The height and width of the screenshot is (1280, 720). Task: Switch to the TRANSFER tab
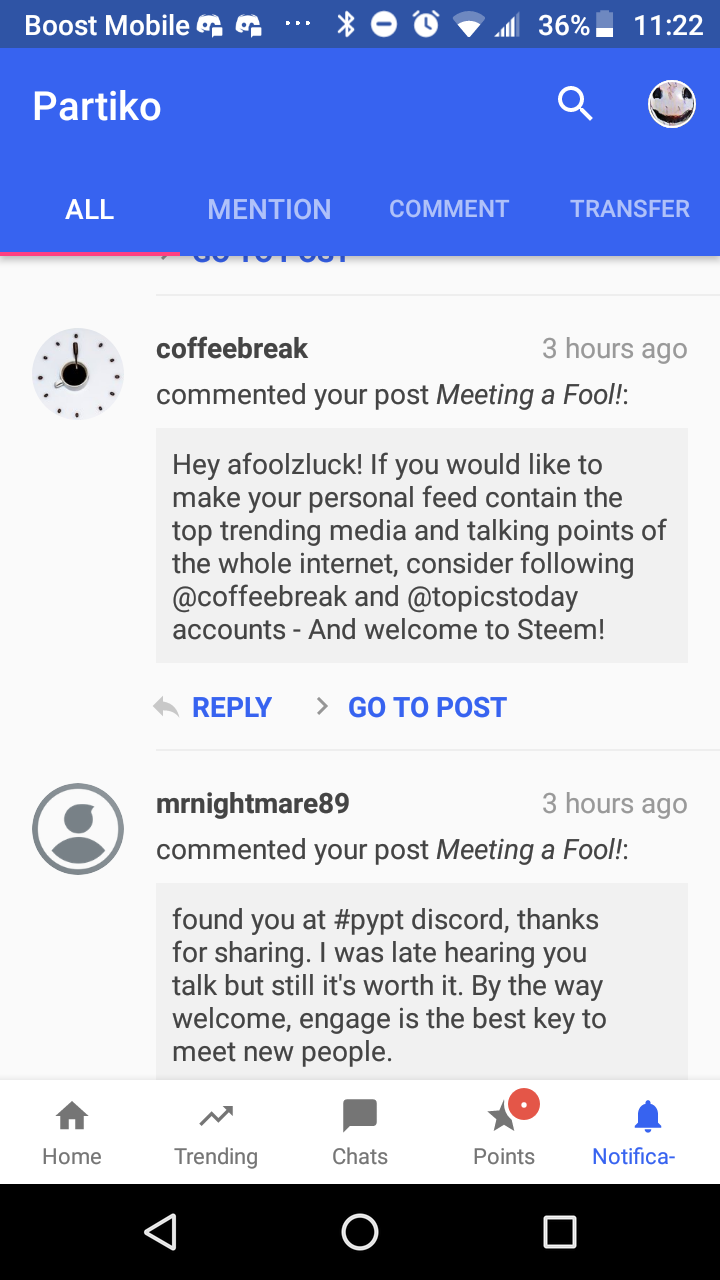click(630, 209)
